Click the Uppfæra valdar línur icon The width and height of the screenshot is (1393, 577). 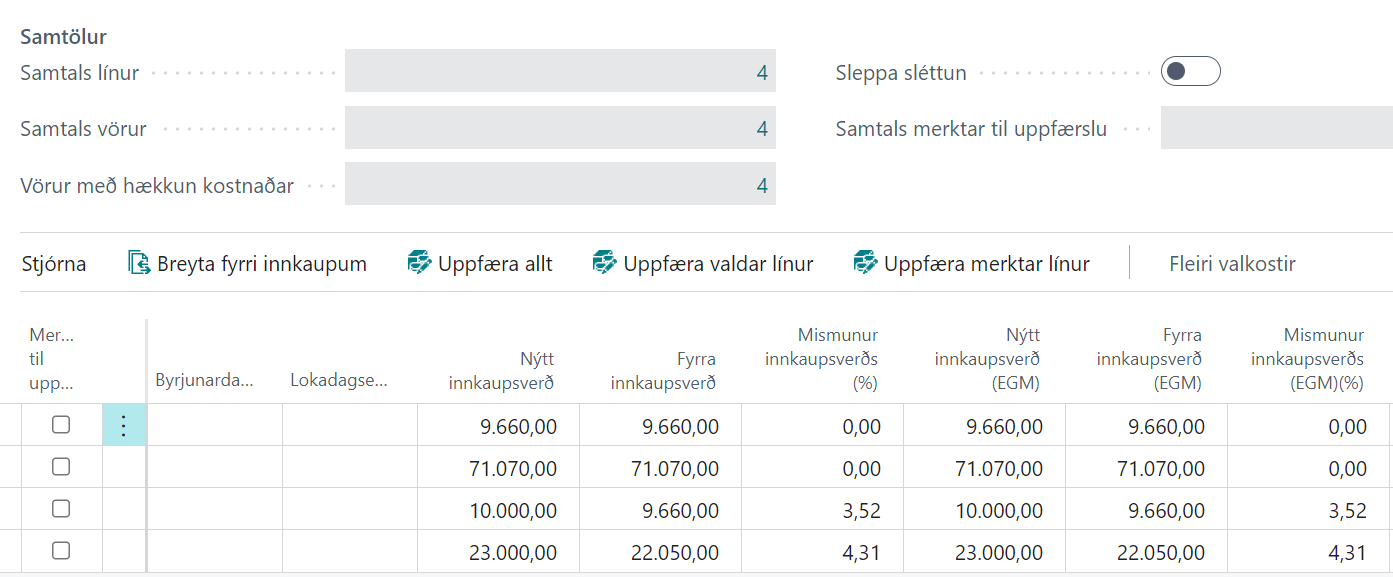604,264
